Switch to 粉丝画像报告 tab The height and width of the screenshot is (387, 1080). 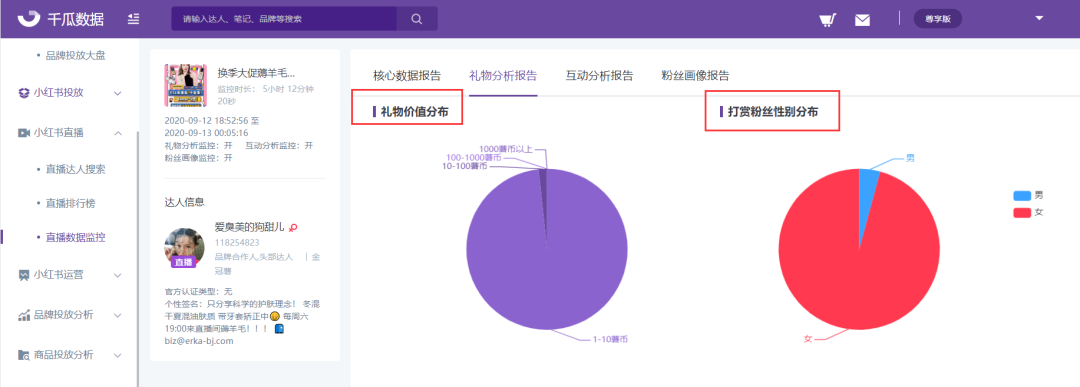coord(695,76)
